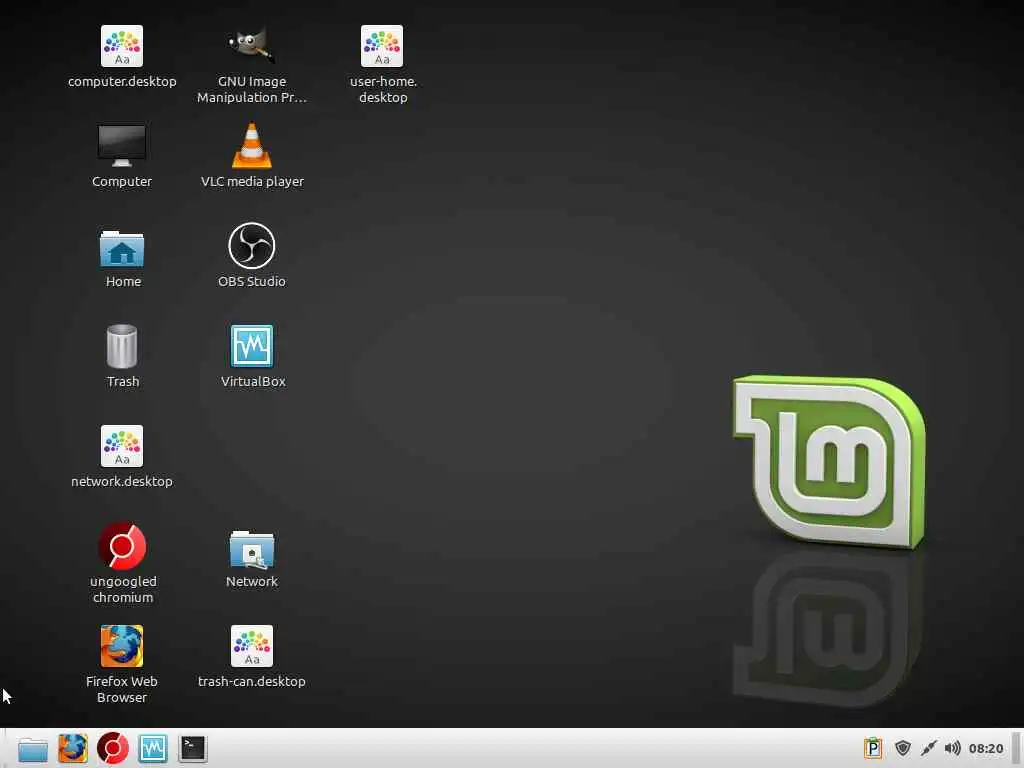Click the clipboard manager tray icon
The image size is (1024, 768).
pos(872,748)
